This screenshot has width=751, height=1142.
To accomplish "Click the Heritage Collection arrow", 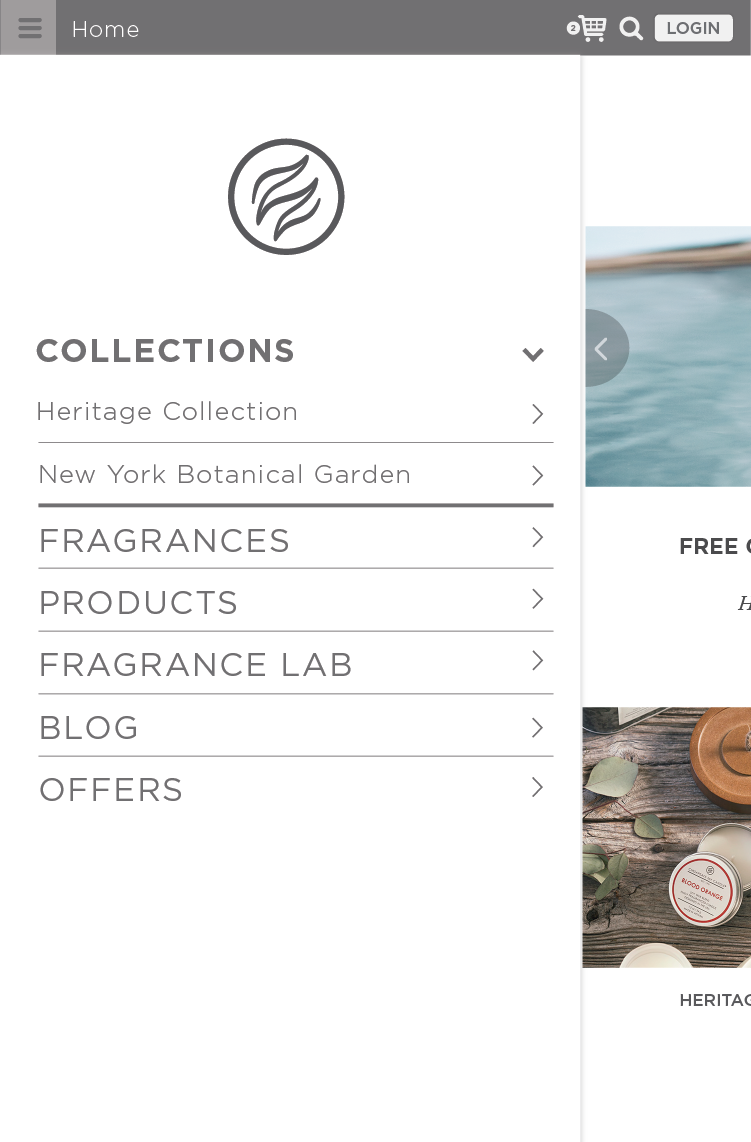I will coord(538,414).
